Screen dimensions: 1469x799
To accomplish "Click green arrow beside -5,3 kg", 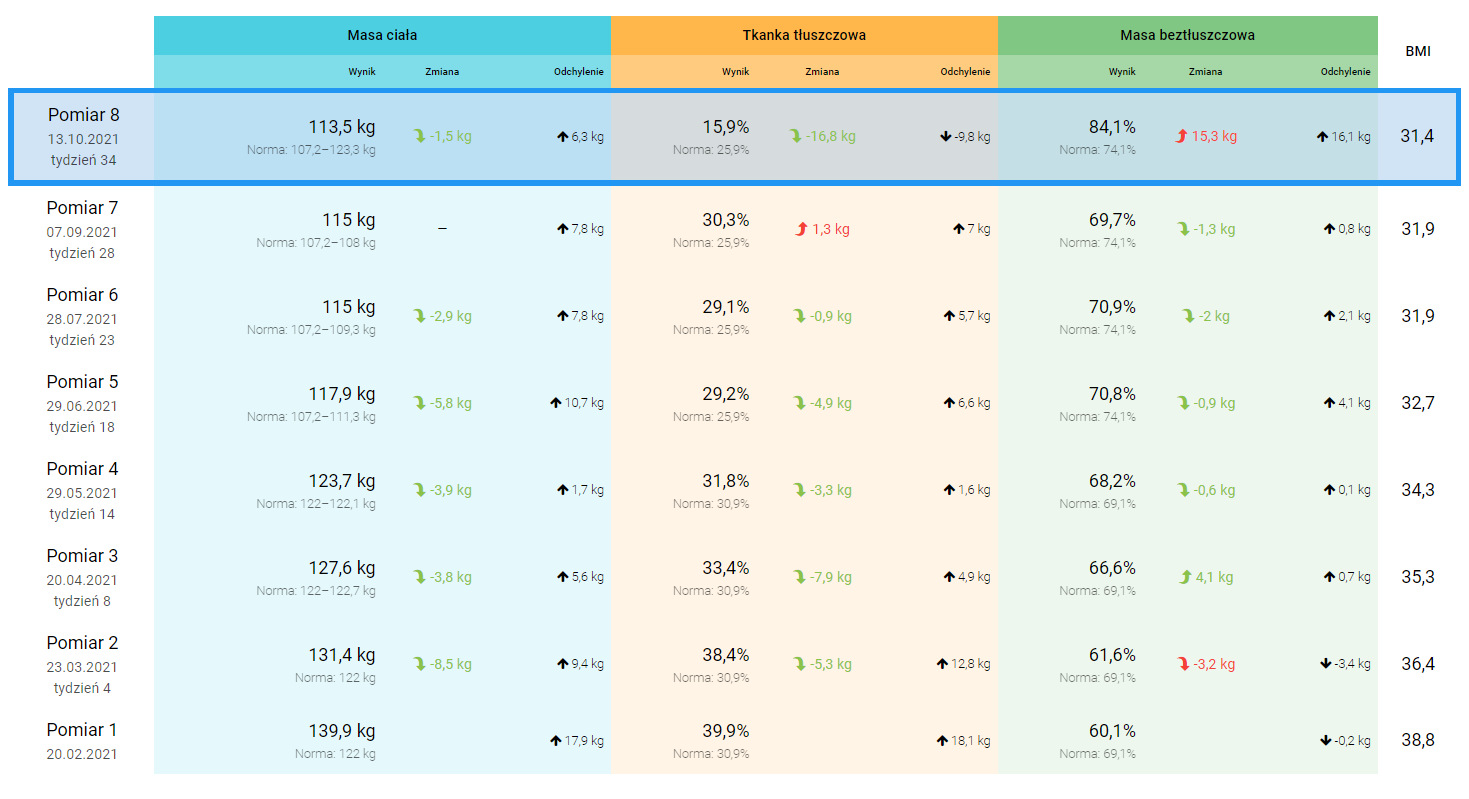I will coord(799,664).
